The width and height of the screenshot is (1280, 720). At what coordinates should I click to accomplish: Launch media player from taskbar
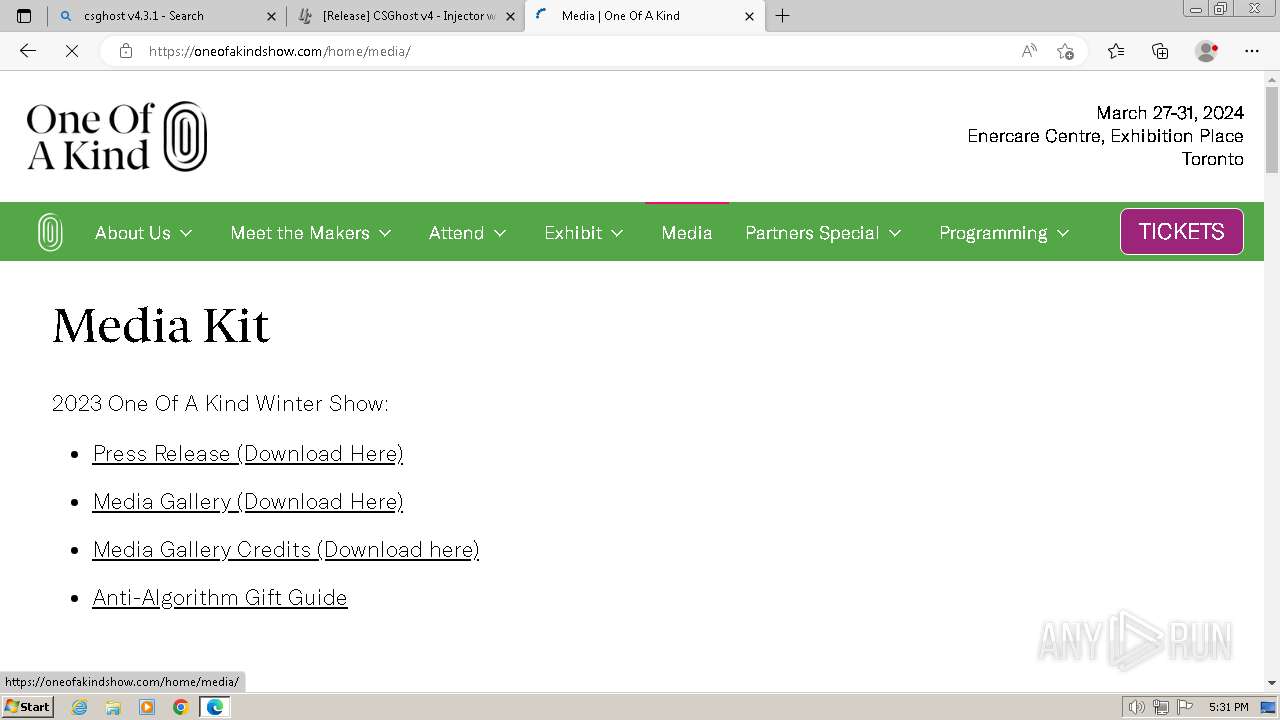pos(147,707)
